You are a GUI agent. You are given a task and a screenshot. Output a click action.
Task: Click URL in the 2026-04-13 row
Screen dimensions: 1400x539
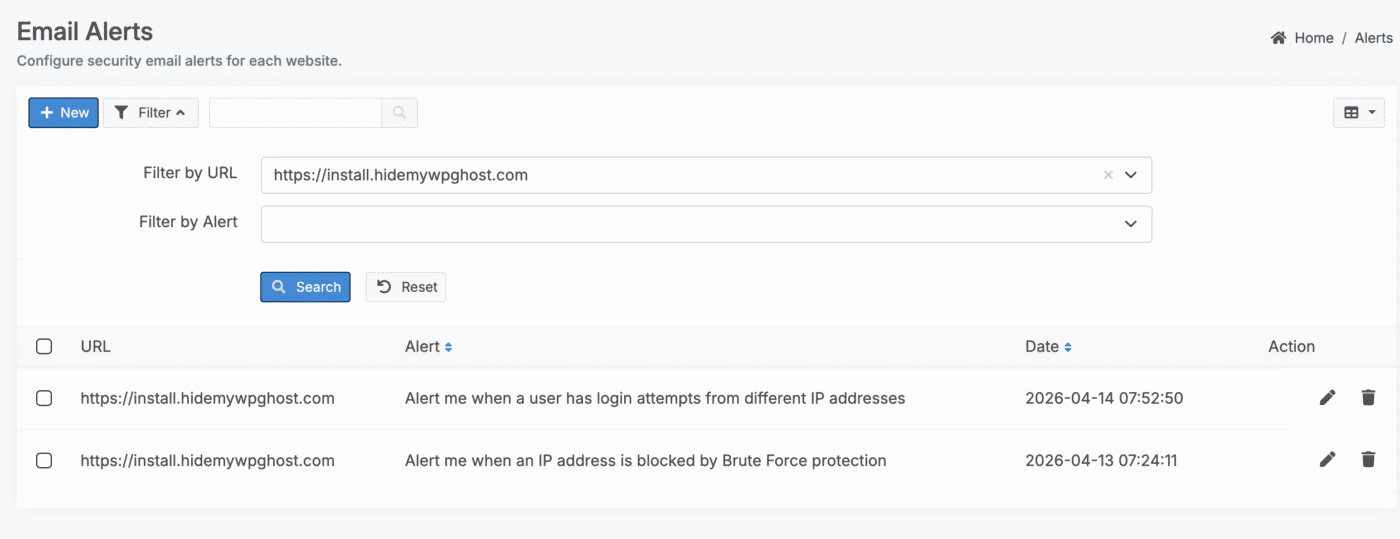[207, 461]
